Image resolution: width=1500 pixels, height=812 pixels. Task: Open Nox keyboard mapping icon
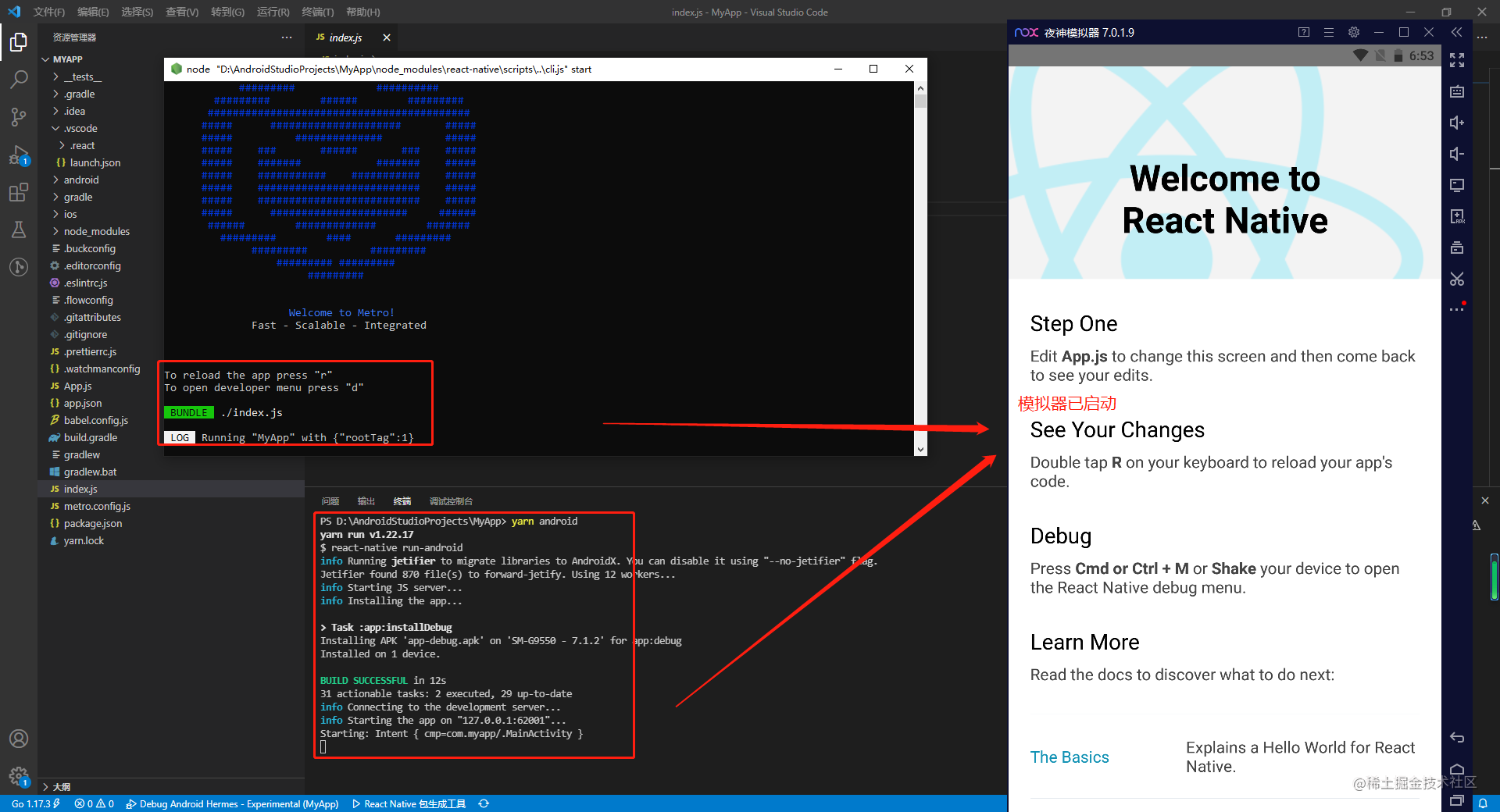(x=1457, y=91)
